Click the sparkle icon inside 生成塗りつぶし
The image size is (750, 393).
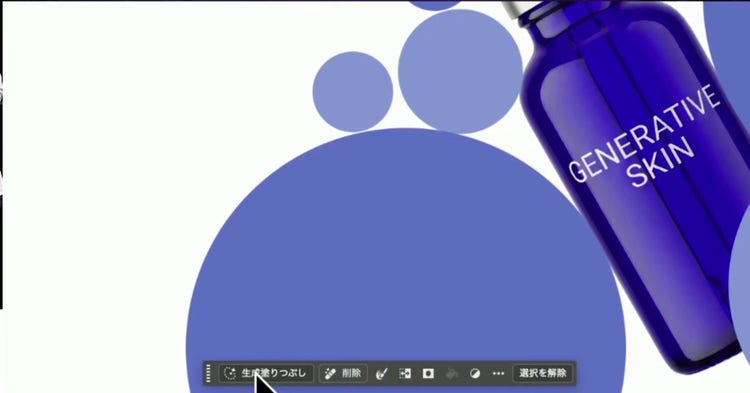[x=230, y=373]
